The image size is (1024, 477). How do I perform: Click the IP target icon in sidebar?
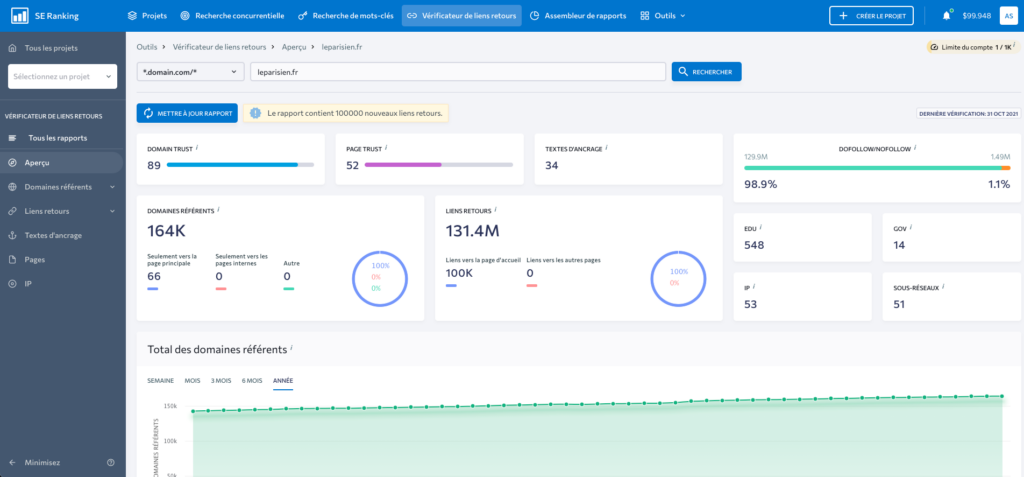(x=12, y=284)
